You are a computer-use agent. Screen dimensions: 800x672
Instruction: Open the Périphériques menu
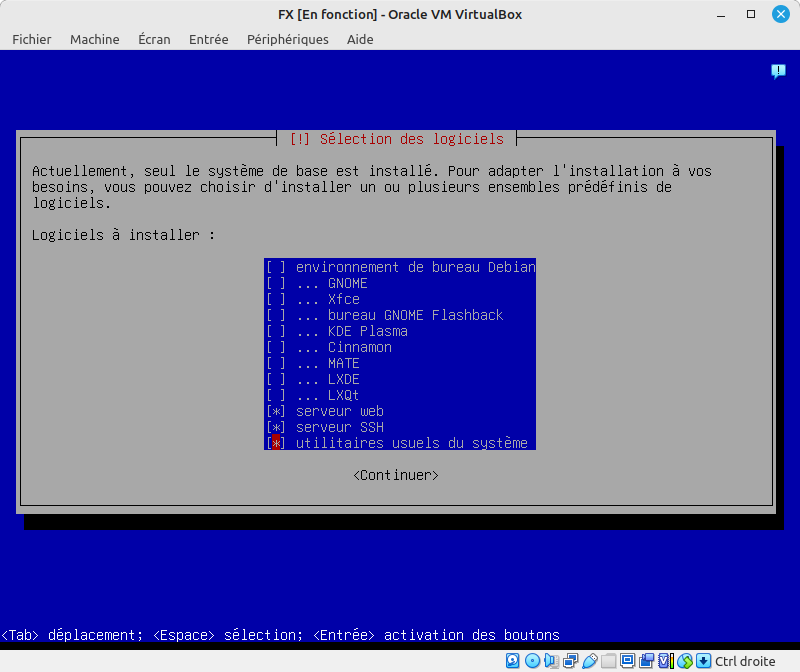pos(288,39)
